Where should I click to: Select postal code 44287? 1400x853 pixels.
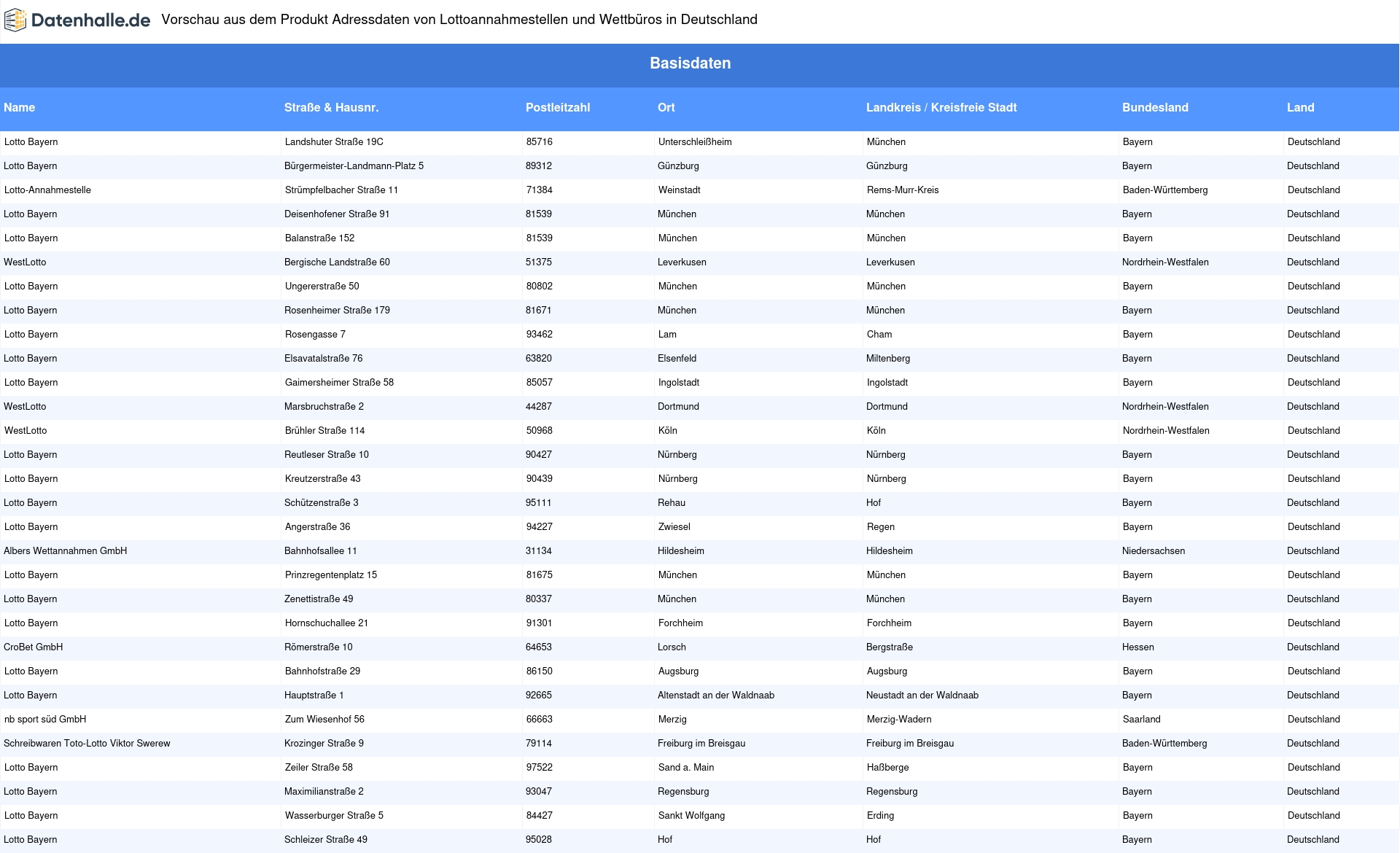(539, 407)
